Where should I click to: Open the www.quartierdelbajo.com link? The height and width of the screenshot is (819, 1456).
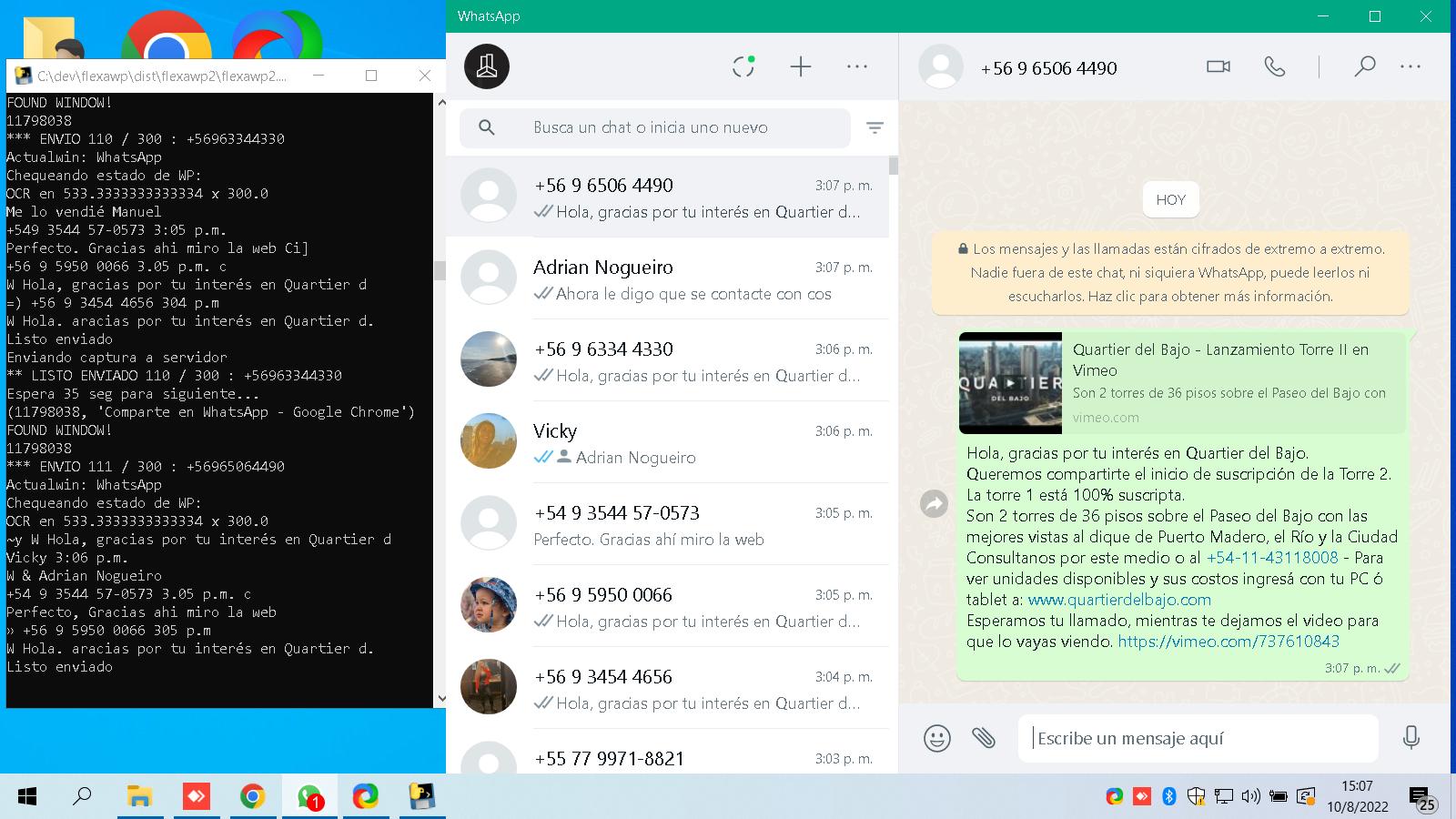(x=1119, y=600)
